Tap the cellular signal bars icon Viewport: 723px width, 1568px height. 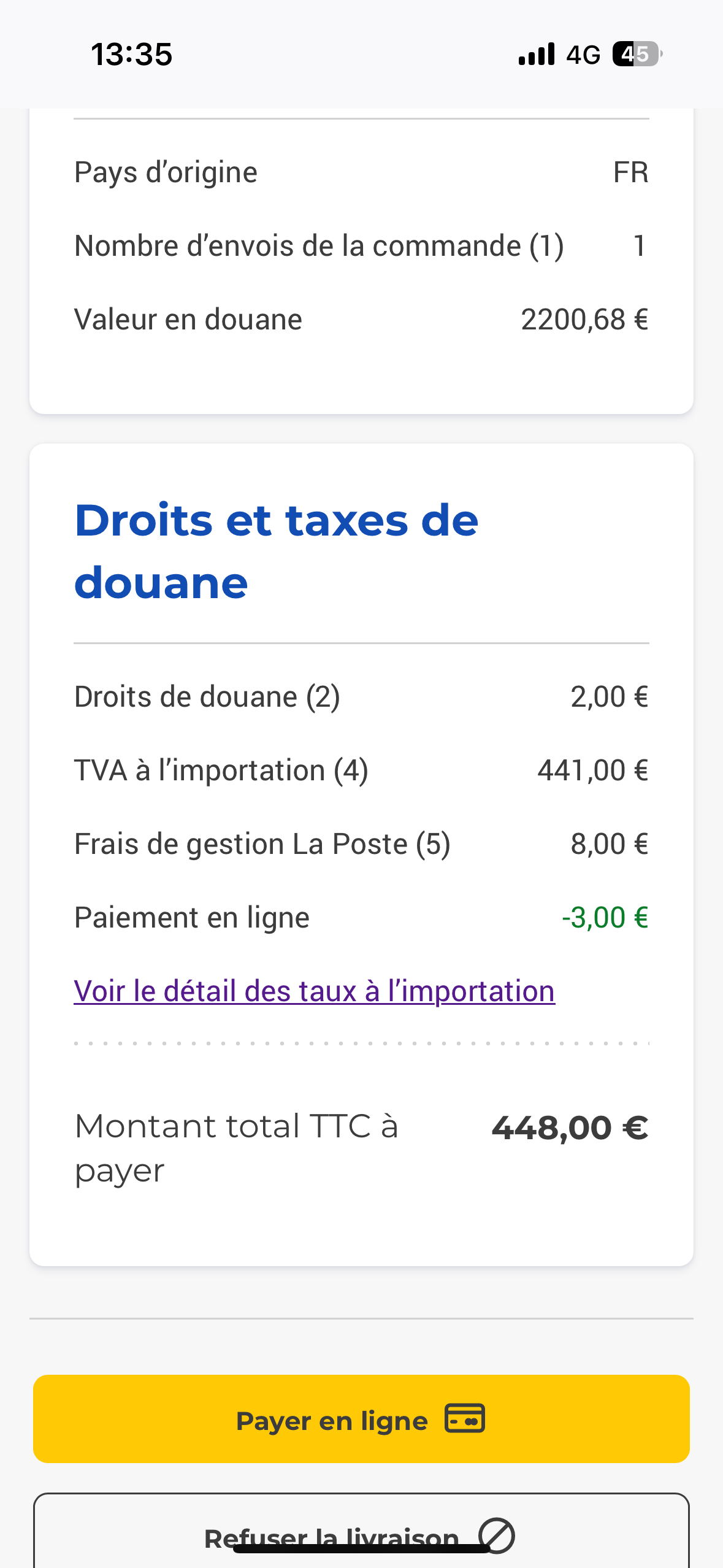click(537, 55)
